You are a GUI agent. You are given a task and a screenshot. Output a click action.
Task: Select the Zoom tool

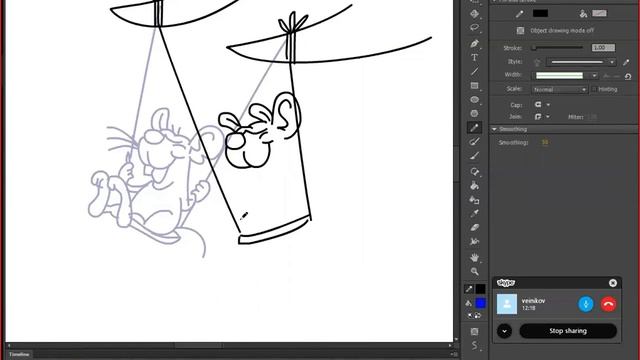click(474, 271)
